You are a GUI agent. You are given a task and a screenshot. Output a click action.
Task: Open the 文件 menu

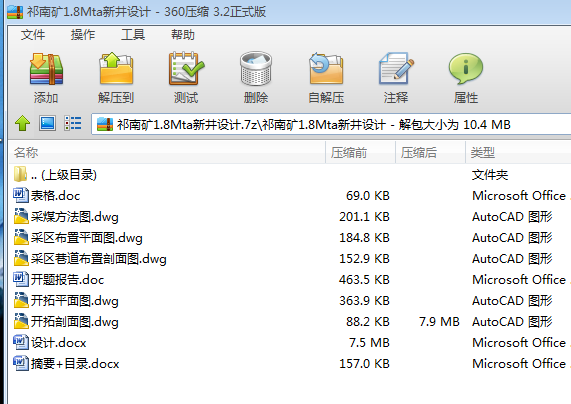(x=33, y=35)
